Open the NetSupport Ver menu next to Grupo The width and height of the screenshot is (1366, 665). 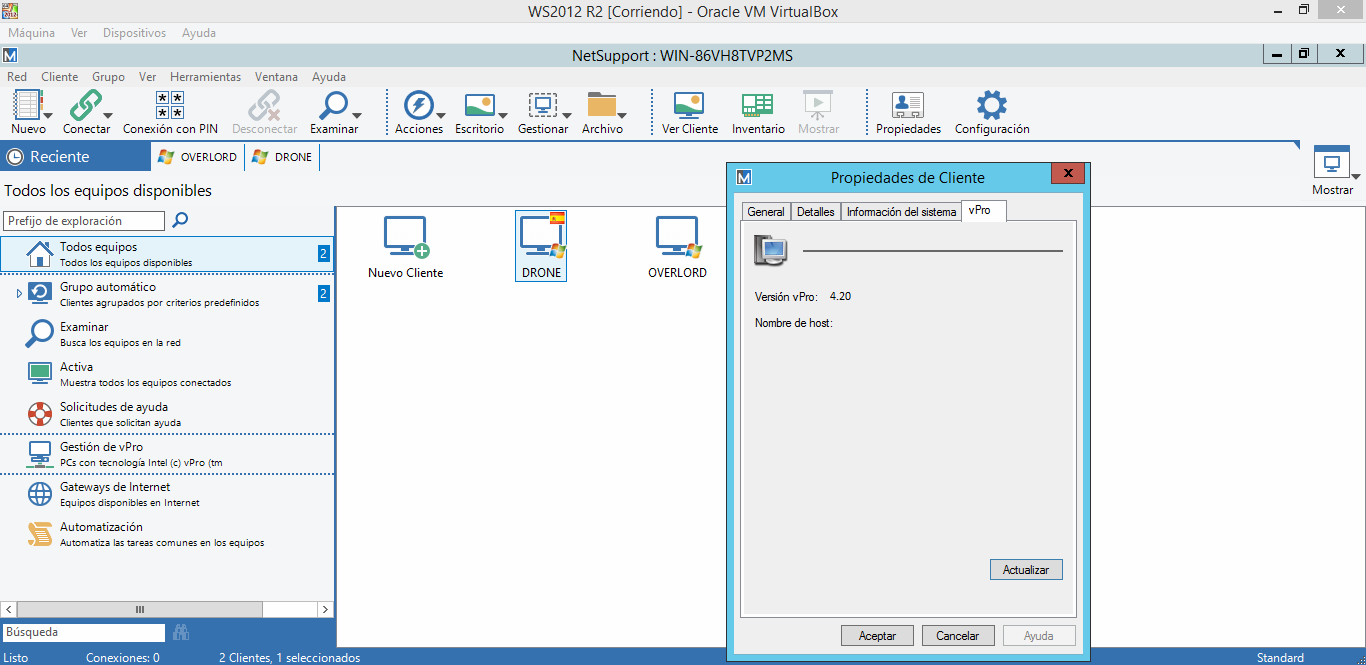(148, 76)
